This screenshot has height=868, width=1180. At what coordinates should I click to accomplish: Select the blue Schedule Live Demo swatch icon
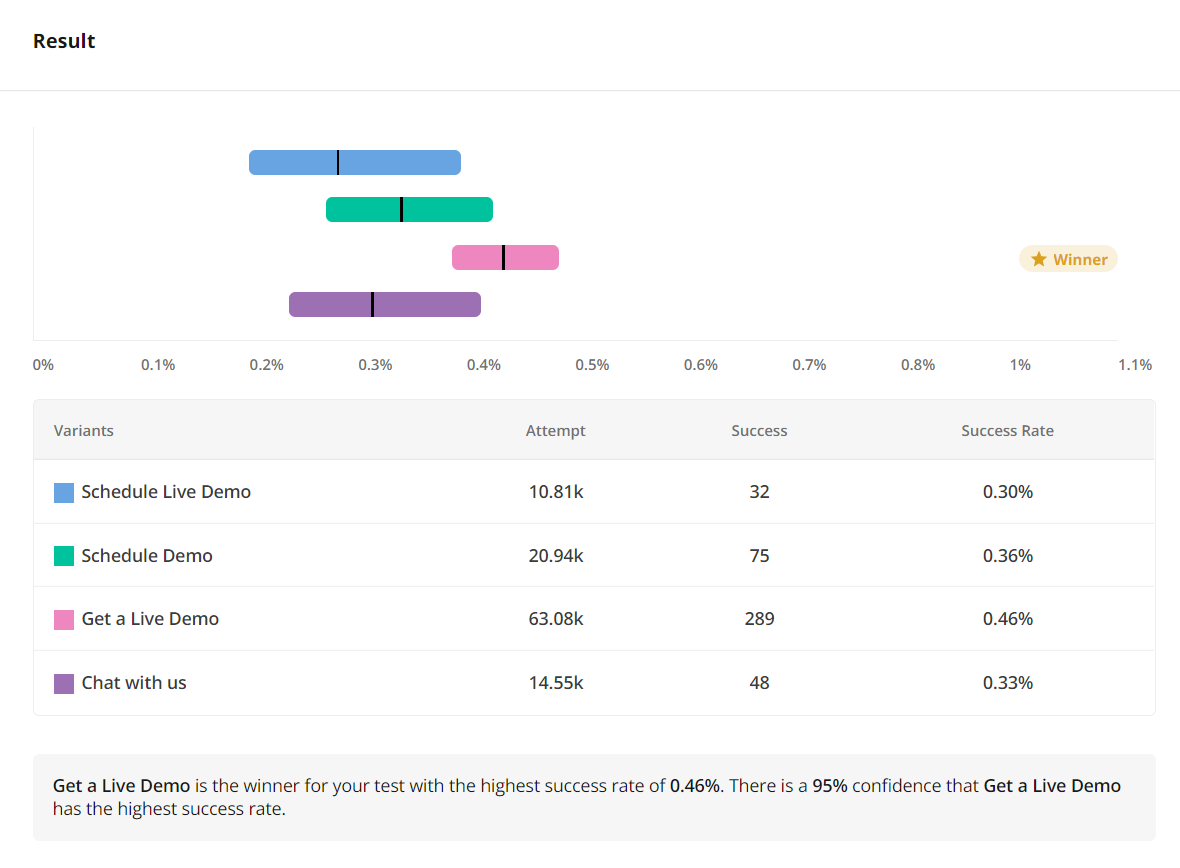point(63,492)
